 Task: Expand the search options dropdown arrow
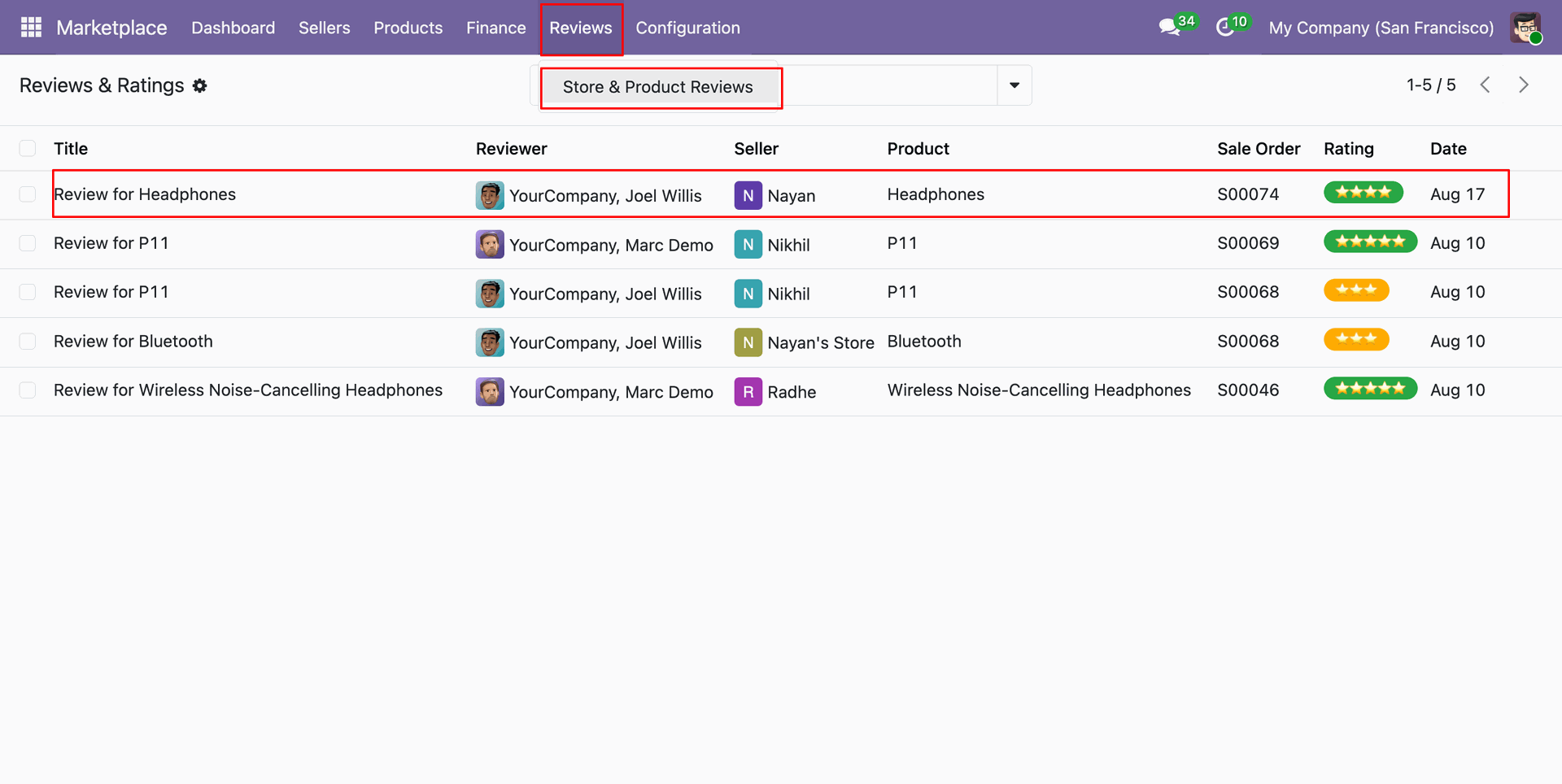point(1014,85)
